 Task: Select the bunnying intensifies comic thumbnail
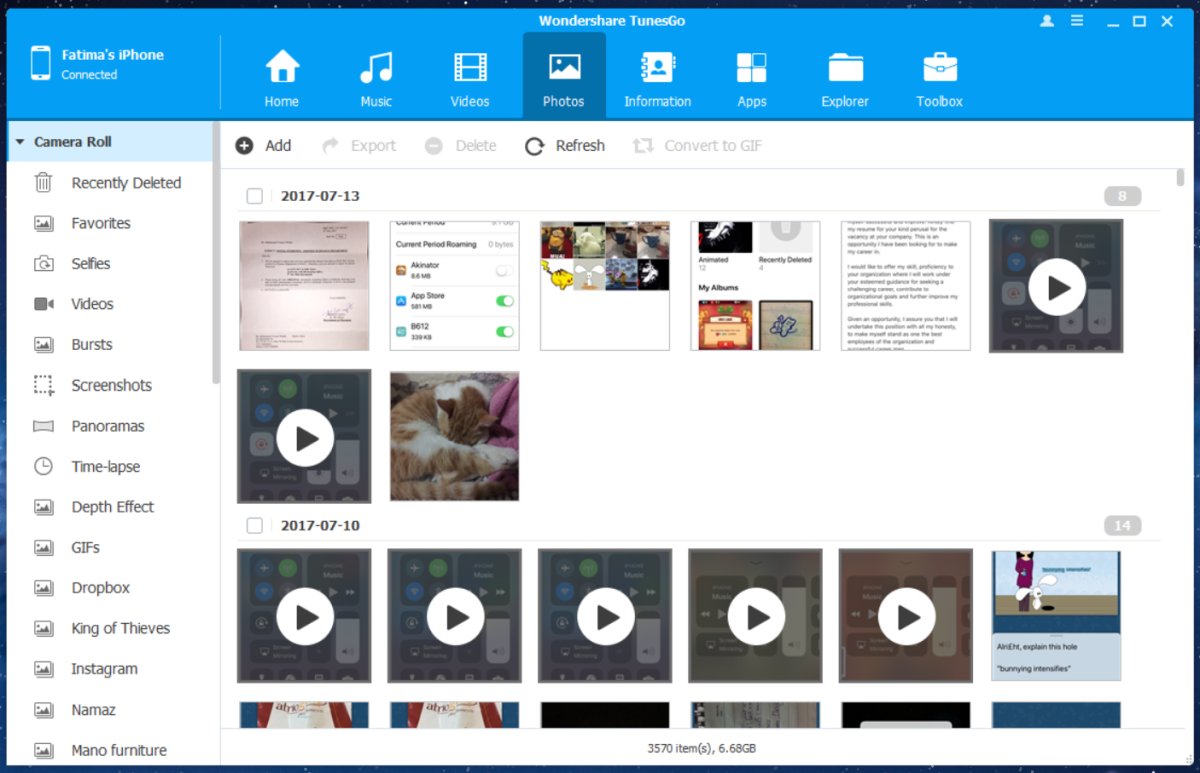click(x=1056, y=616)
